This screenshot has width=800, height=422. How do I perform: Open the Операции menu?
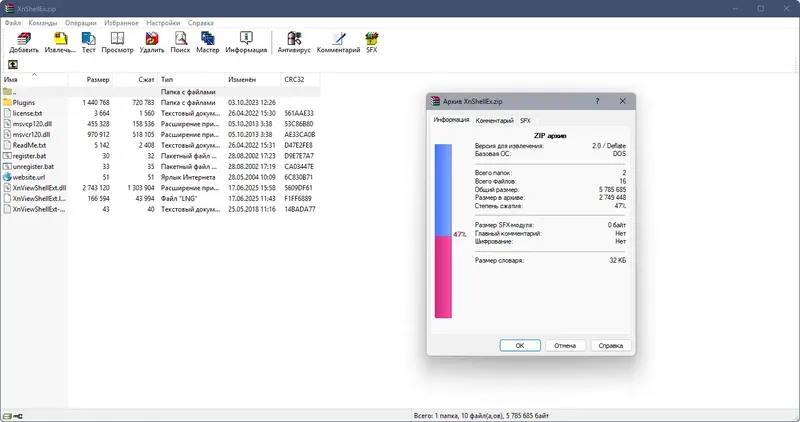point(81,23)
